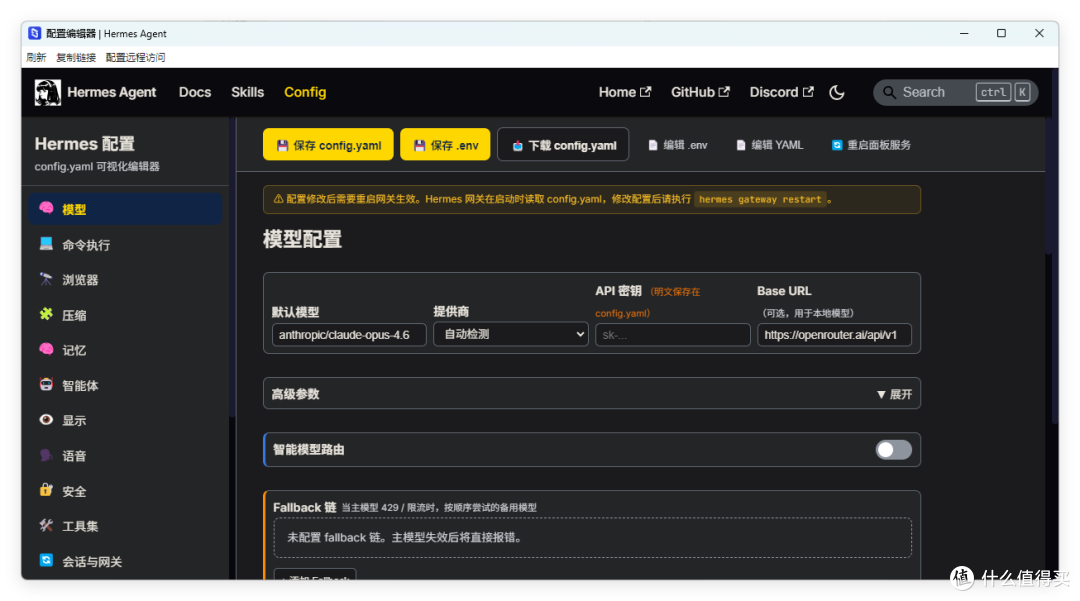This screenshot has height=601, width=1080.
Task: Select the Config tab
Action: click(305, 92)
